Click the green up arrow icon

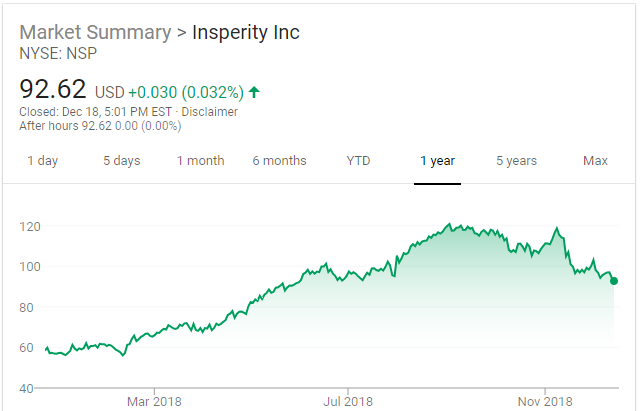[254, 92]
